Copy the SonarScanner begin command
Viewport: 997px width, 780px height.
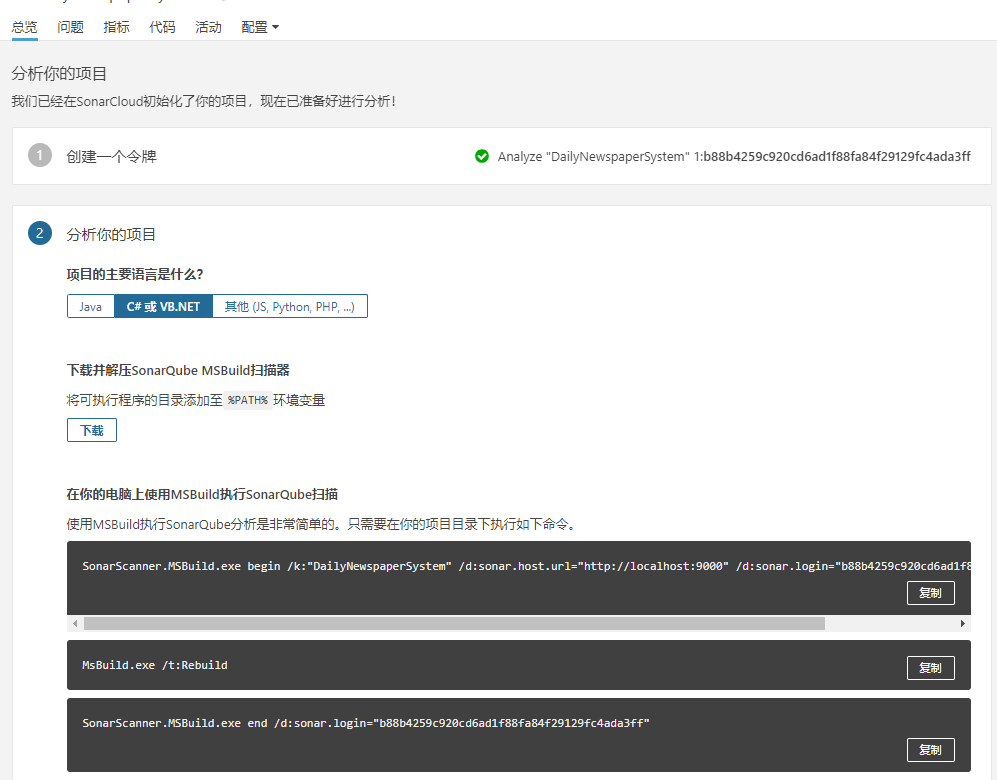930,593
